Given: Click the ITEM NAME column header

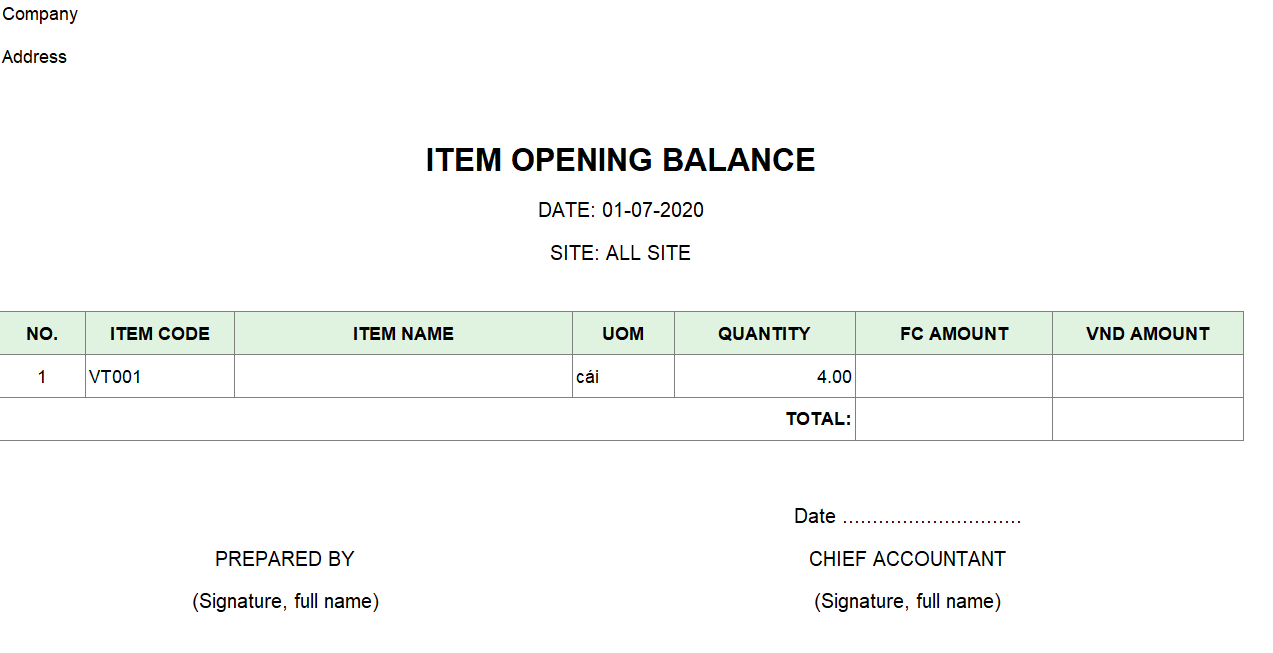Looking at the screenshot, I should pyautogui.click(x=403, y=334).
